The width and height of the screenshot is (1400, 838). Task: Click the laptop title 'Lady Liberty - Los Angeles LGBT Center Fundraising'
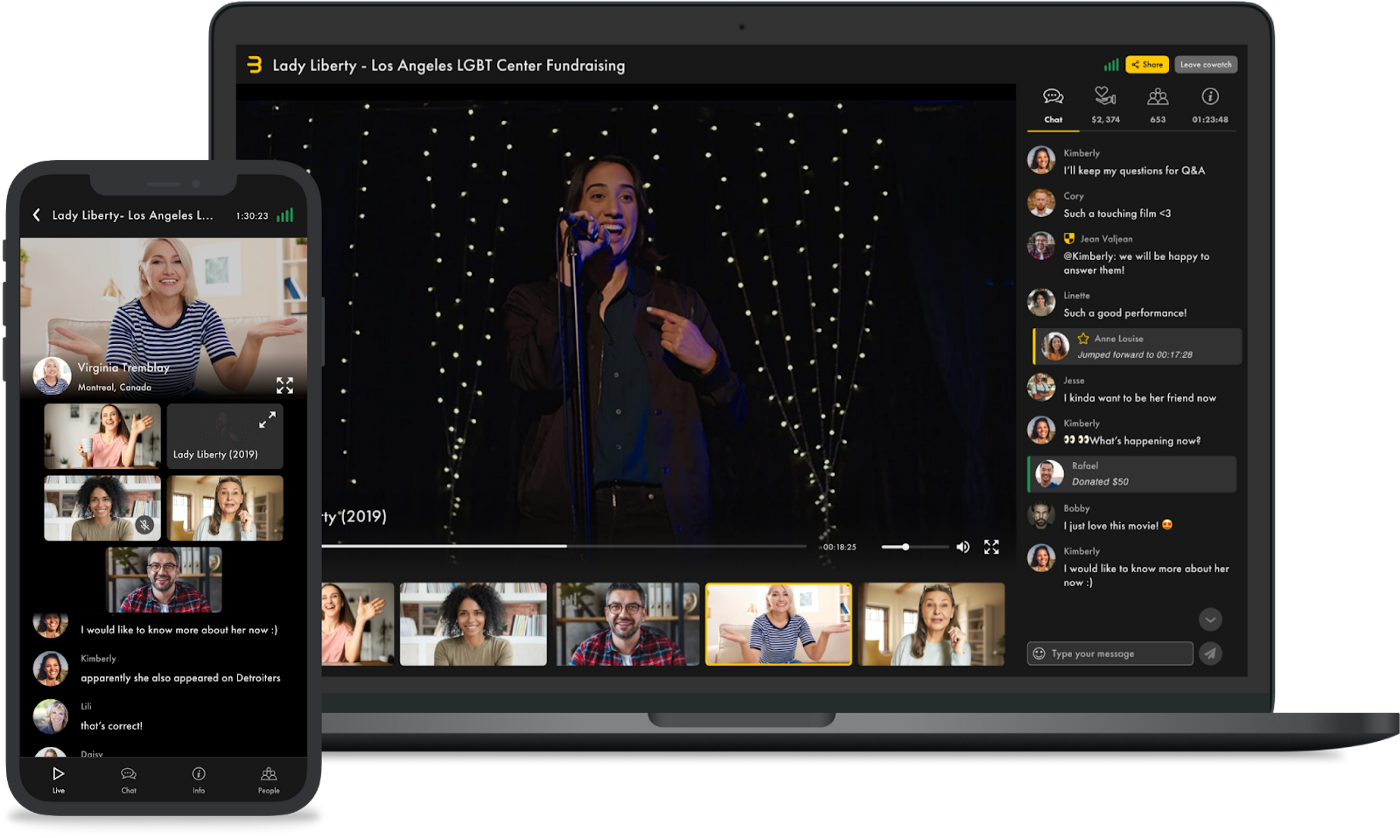coord(449,65)
